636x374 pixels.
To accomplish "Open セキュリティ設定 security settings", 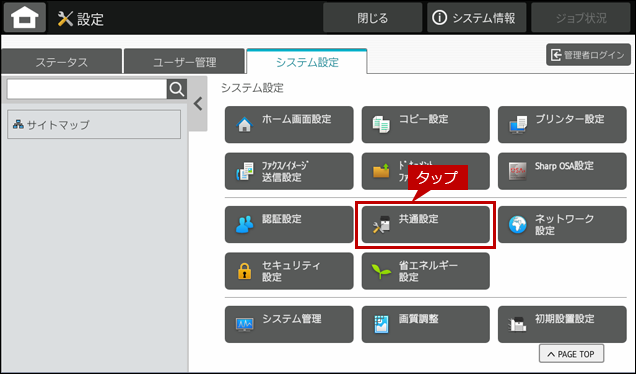I will coord(289,271).
